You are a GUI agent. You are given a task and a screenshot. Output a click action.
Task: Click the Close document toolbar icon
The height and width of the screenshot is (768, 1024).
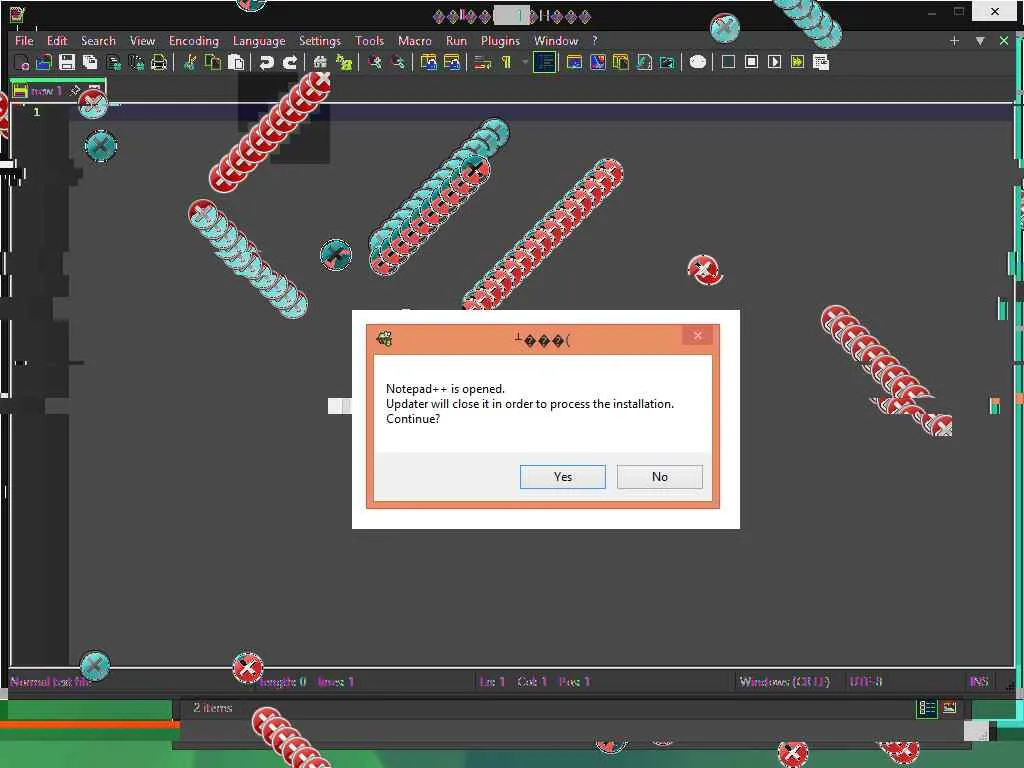pos(114,62)
